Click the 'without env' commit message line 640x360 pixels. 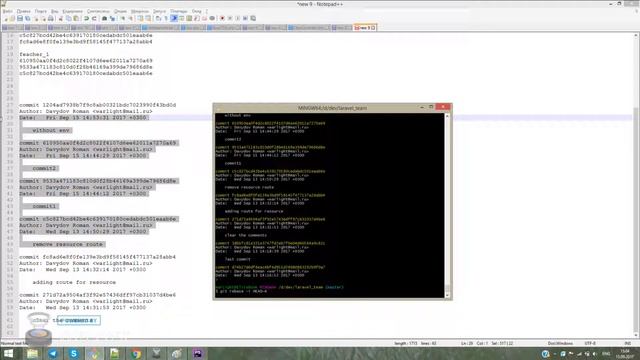pyautogui.click(x=51, y=130)
